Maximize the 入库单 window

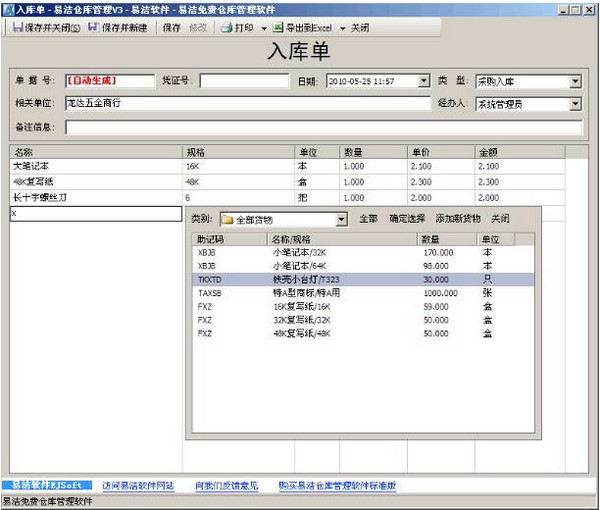tap(575, 10)
